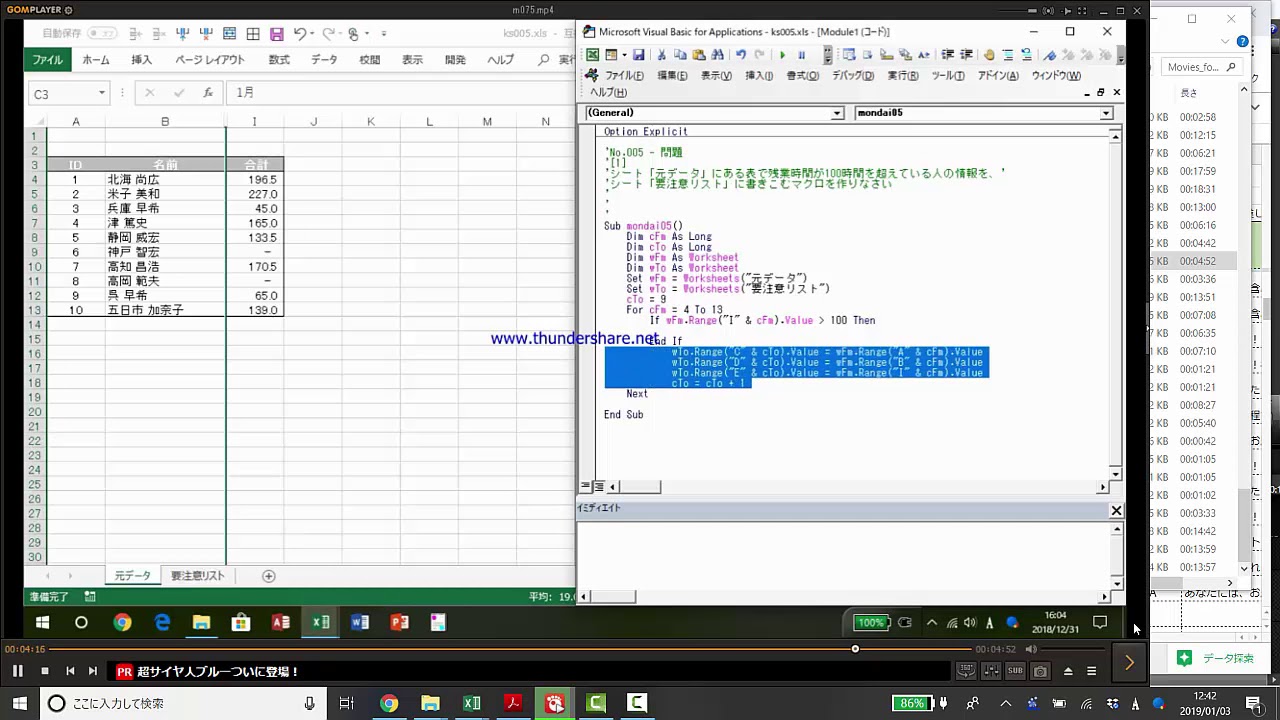The width and height of the screenshot is (1280, 720).
Task: Expand the Name Box dropdown next to C3
Action: tap(101, 93)
